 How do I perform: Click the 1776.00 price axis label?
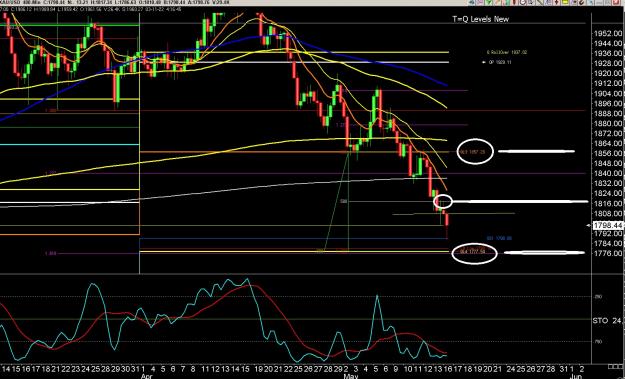(608, 253)
